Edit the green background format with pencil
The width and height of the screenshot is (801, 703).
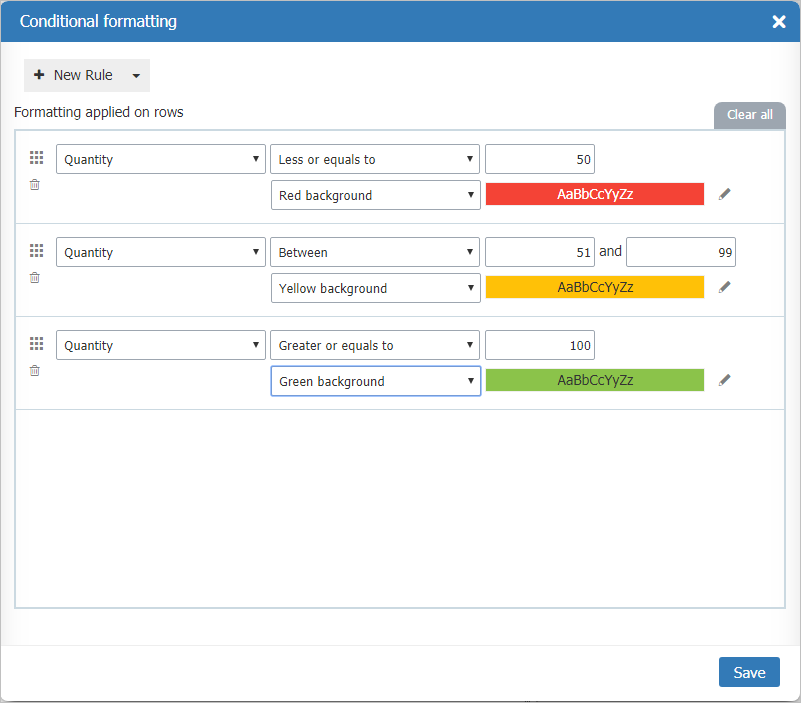[x=725, y=380]
